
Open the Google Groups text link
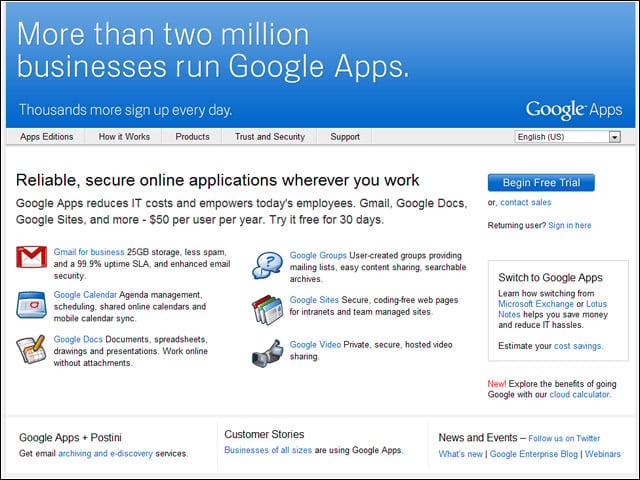[x=318, y=256]
